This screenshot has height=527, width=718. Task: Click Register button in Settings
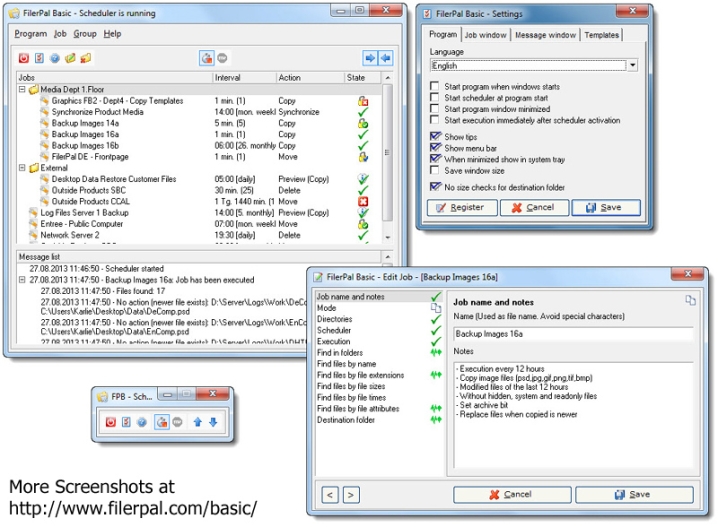click(x=461, y=208)
